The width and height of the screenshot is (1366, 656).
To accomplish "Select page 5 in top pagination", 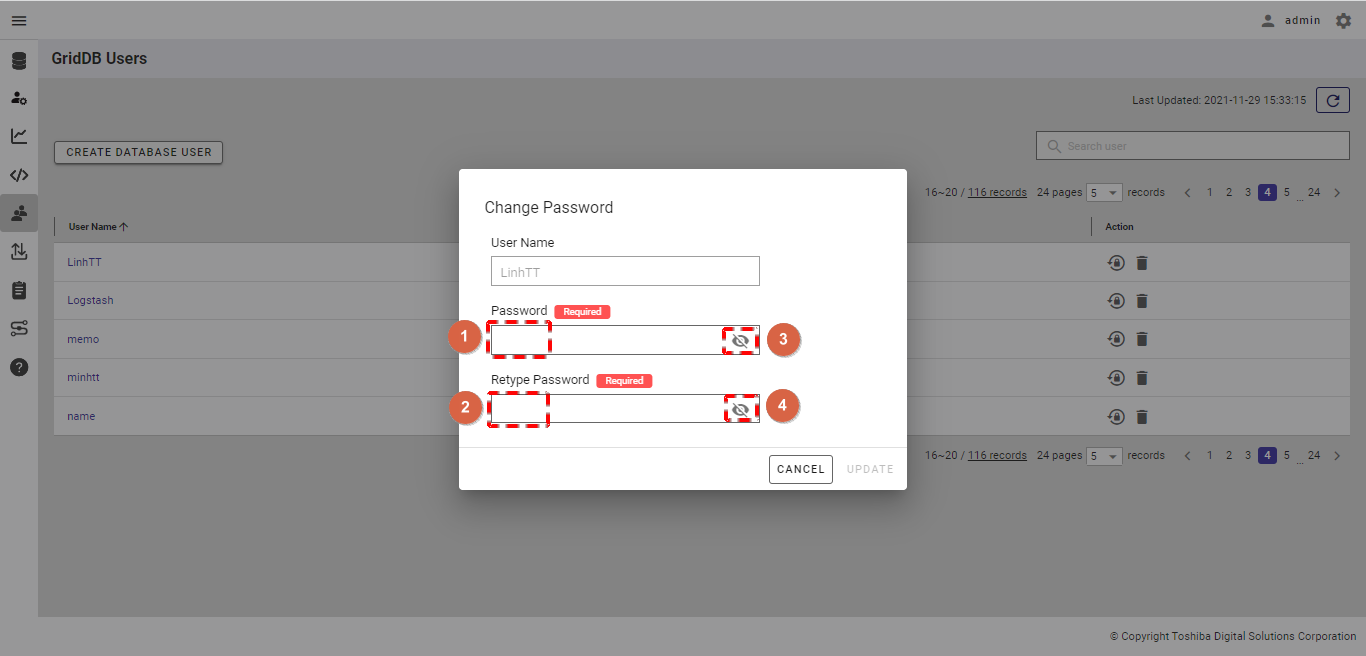I will (x=1287, y=192).
